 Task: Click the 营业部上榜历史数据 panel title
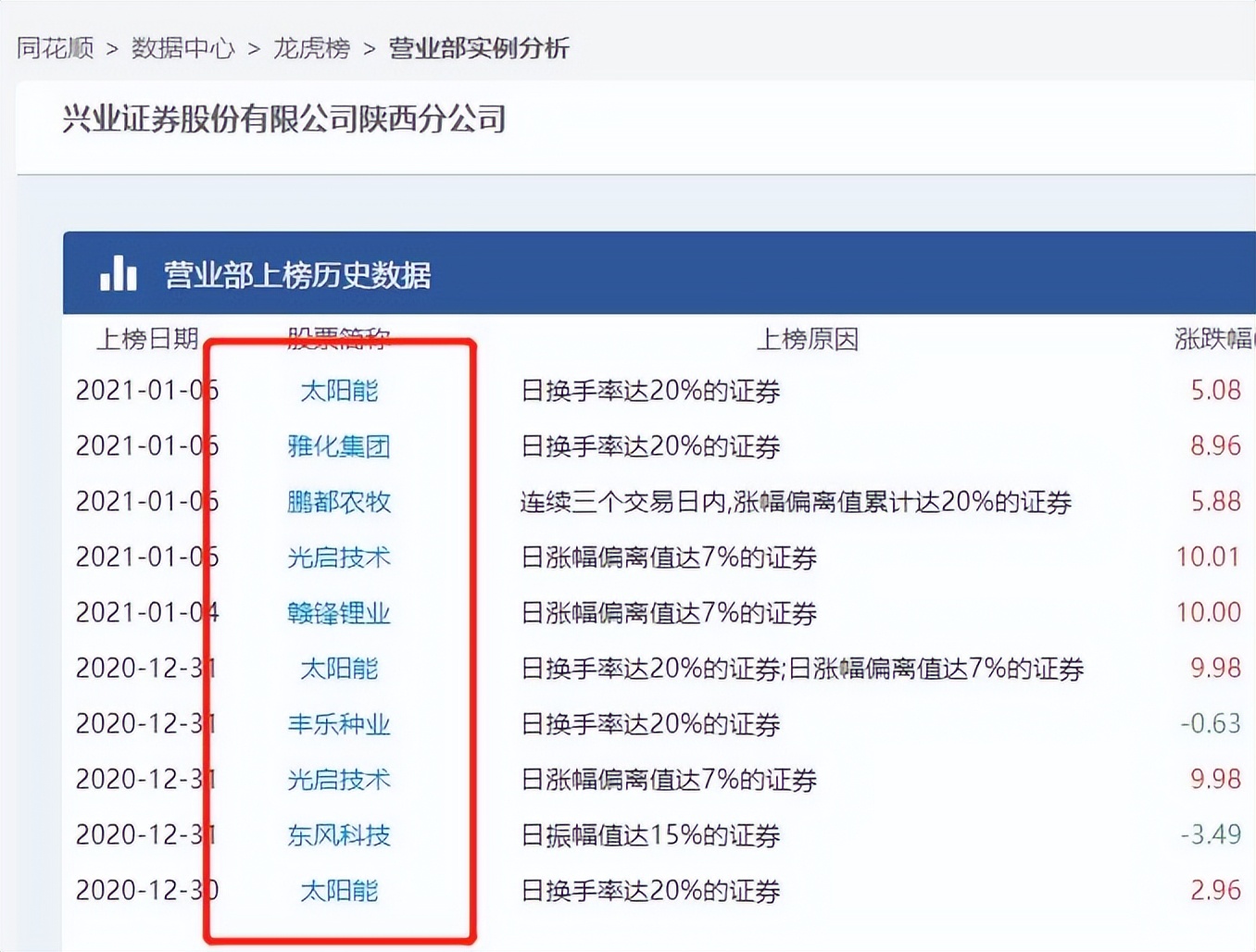click(x=297, y=275)
